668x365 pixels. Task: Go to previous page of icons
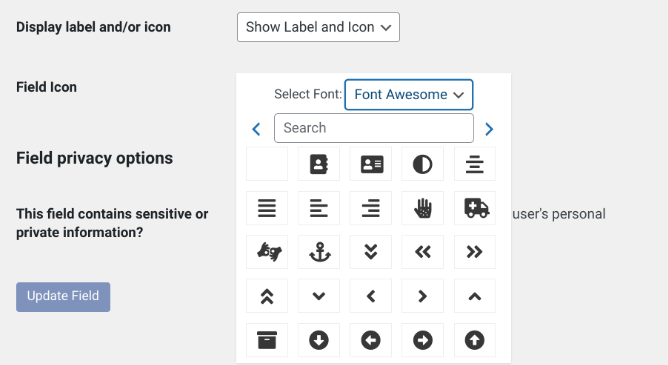click(x=256, y=129)
